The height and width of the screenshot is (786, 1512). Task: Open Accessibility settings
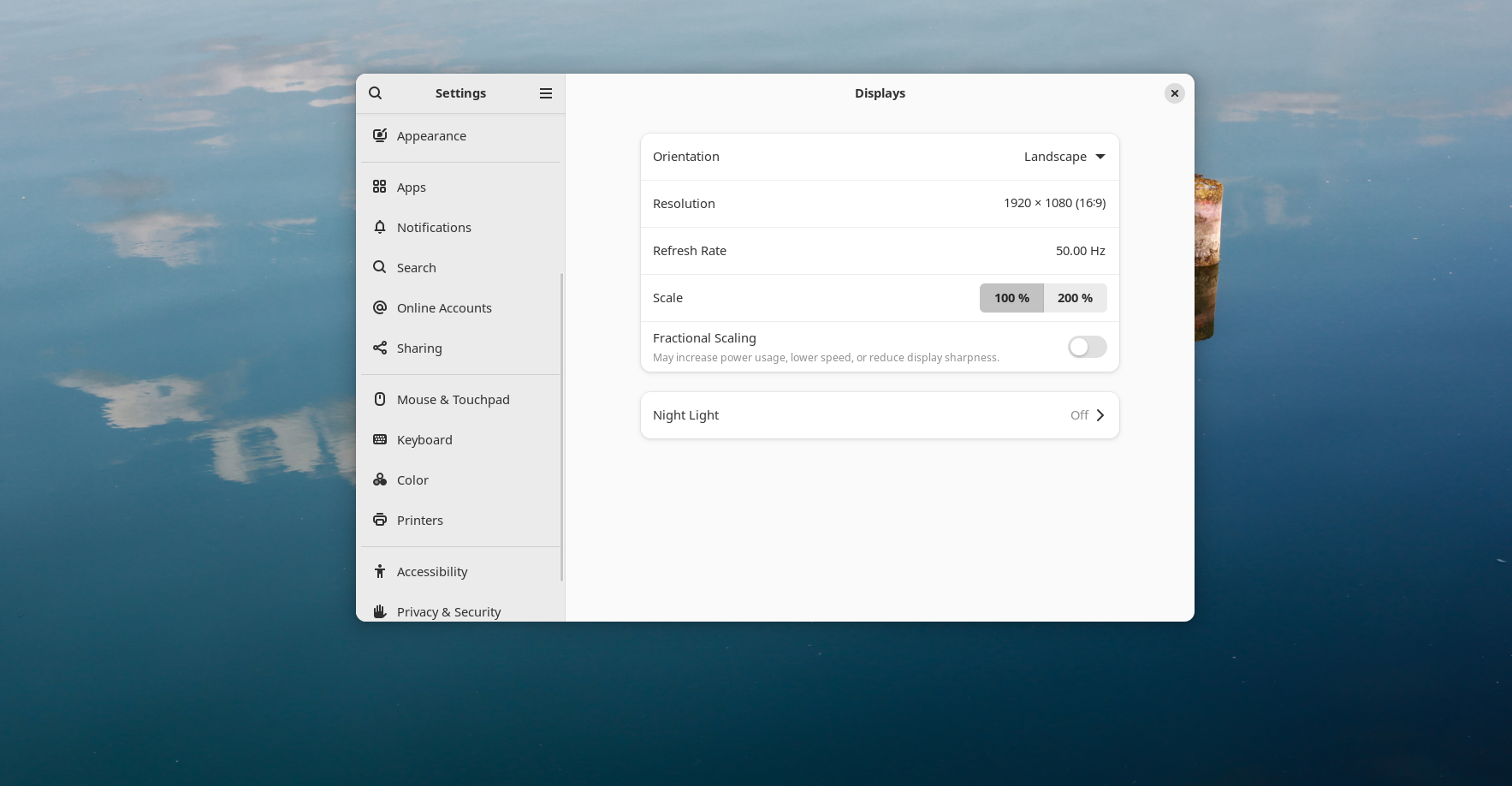click(432, 572)
